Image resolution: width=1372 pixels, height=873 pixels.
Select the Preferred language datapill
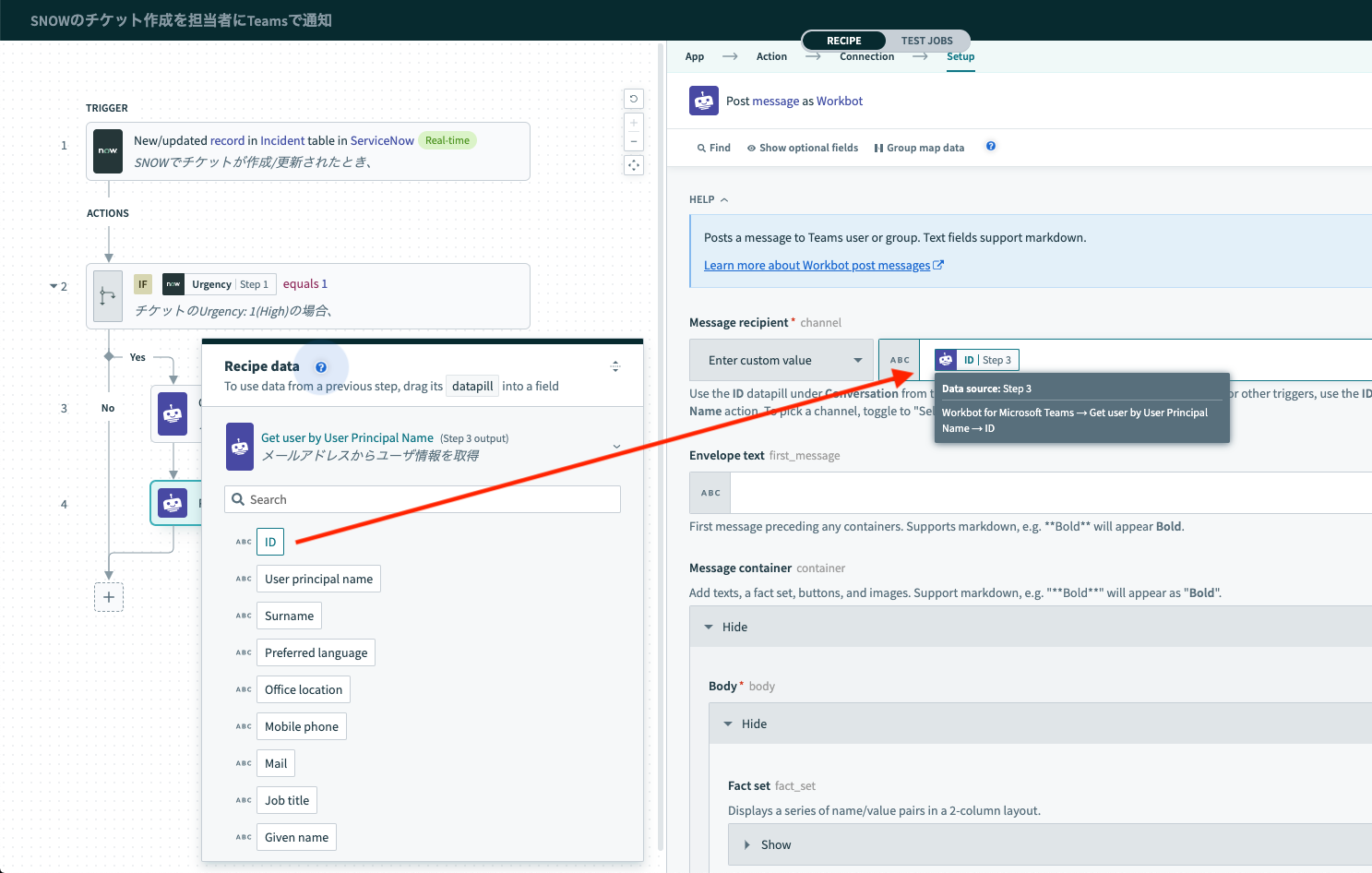[x=316, y=652]
